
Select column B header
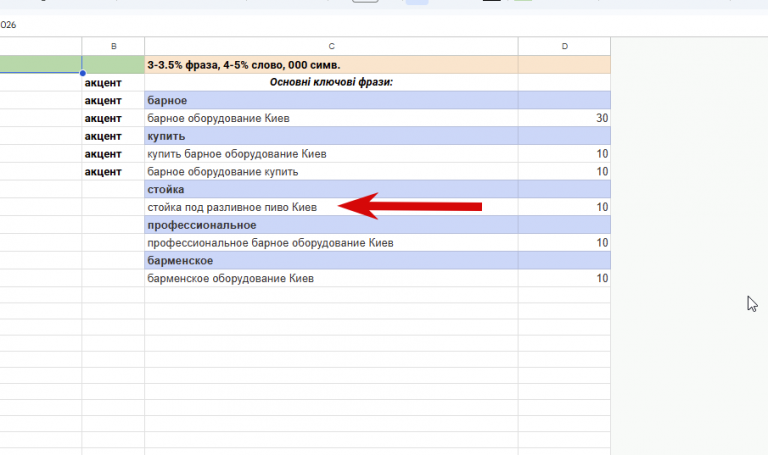[113, 46]
